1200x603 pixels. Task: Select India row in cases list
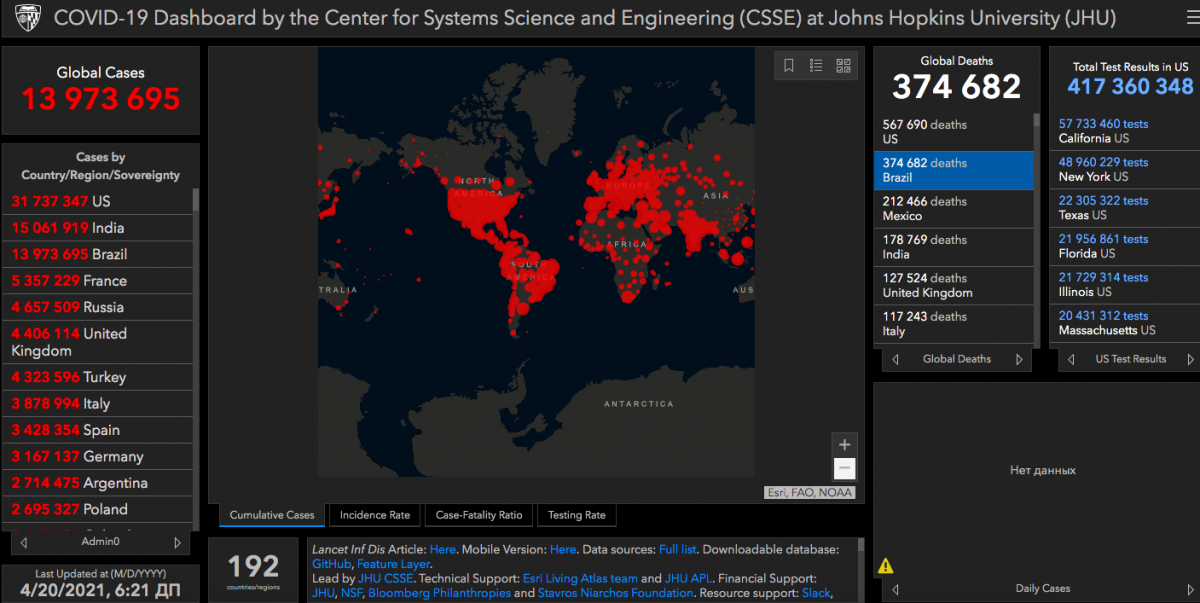point(97,228)
